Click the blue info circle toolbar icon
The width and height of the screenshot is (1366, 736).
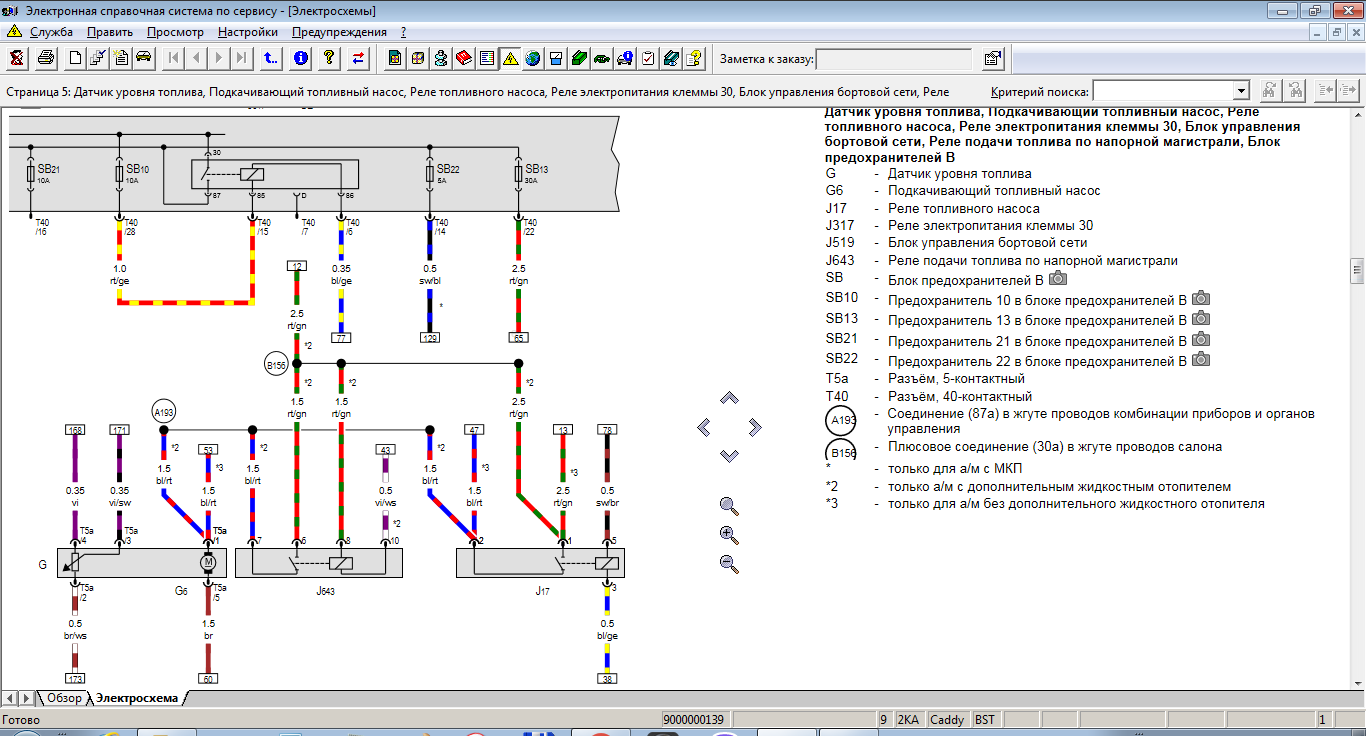click(x=300, y=58)
